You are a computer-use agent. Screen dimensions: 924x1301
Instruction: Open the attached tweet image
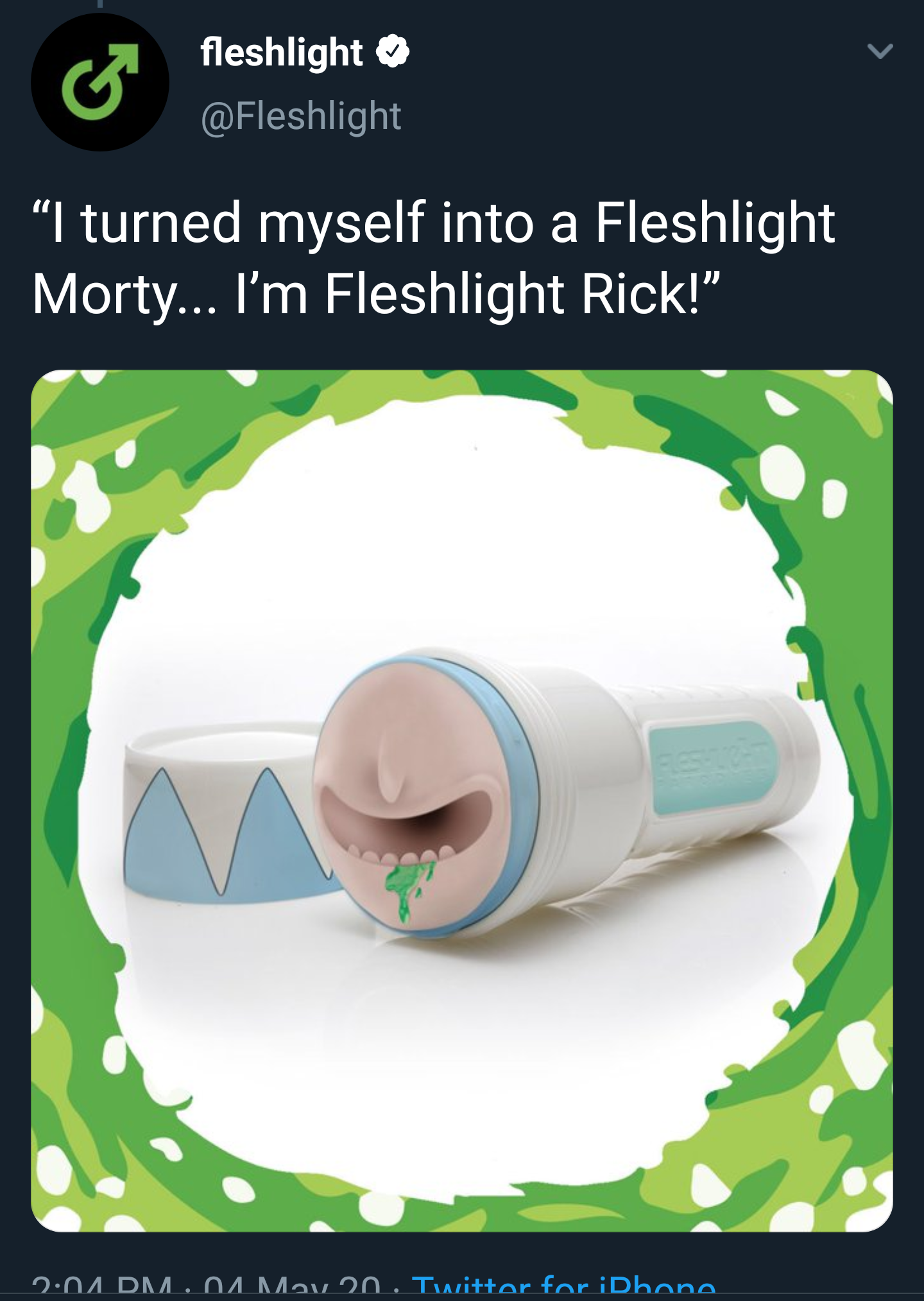click(x=462, y=800)
